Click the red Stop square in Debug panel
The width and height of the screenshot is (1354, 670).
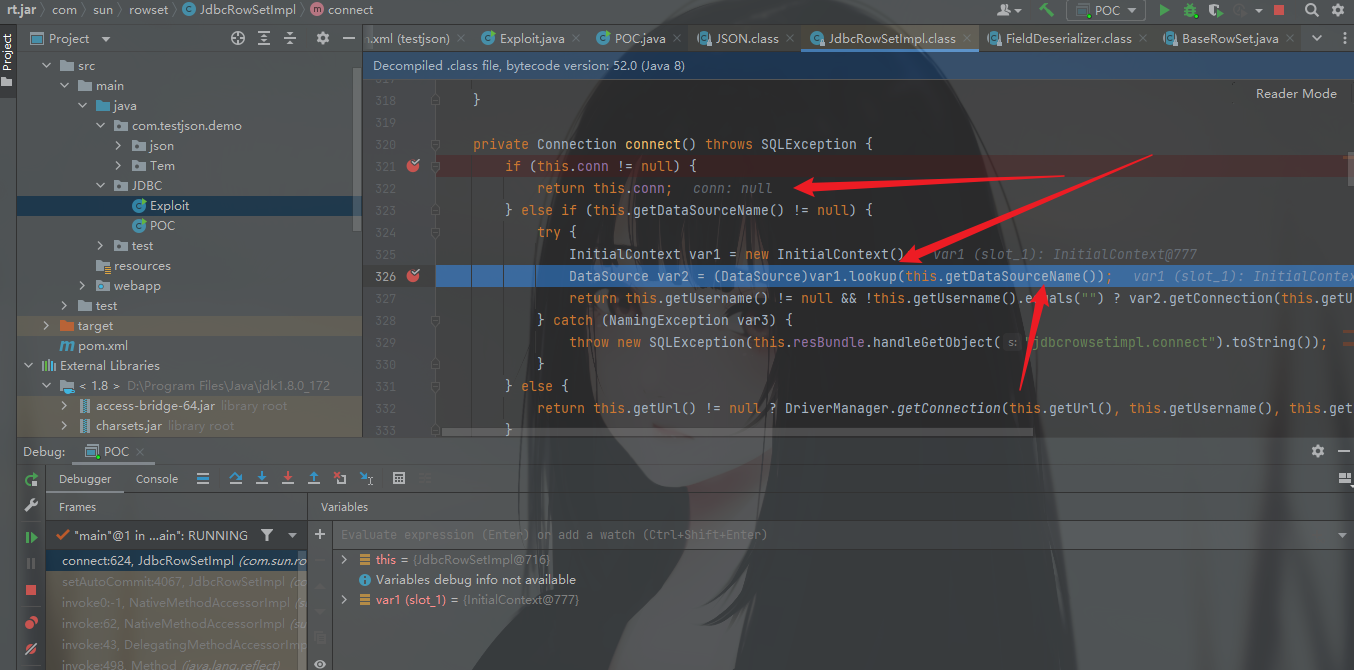[31, 590]
